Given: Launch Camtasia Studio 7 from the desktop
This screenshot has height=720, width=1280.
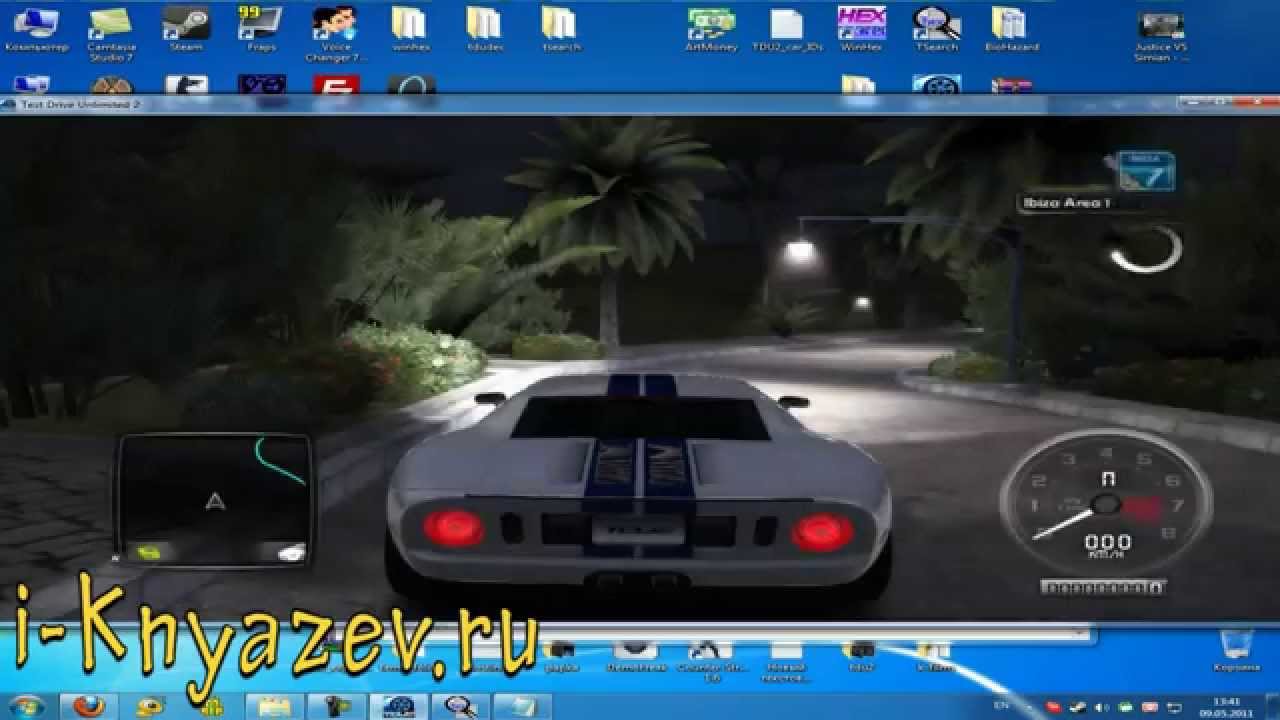Looking at the screenshot, I should pyautogui.click(x=110, y=32).
